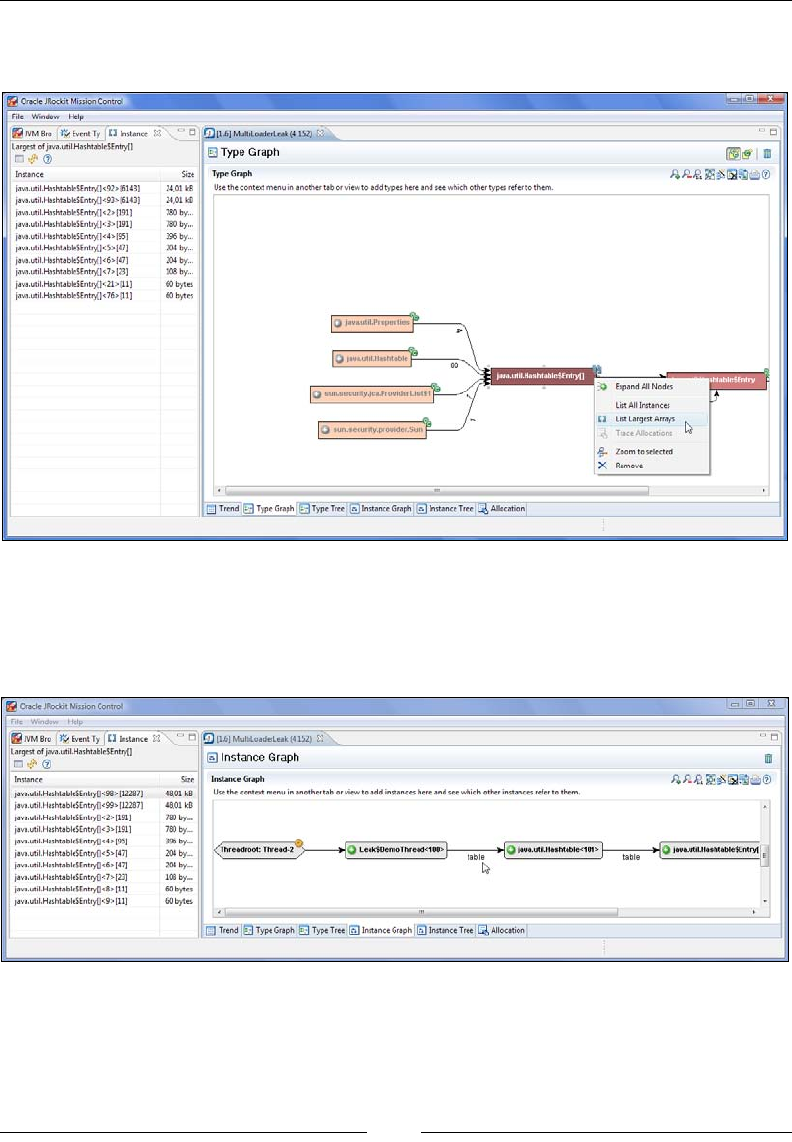Switch to Allocation tab in upper window

point(501,508)
